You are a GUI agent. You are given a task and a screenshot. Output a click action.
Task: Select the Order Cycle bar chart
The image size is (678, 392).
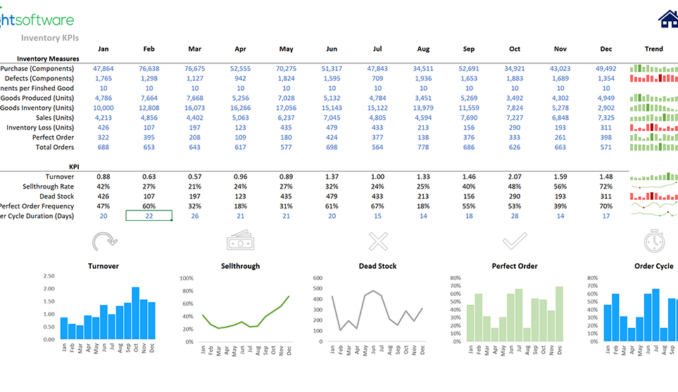632,316
